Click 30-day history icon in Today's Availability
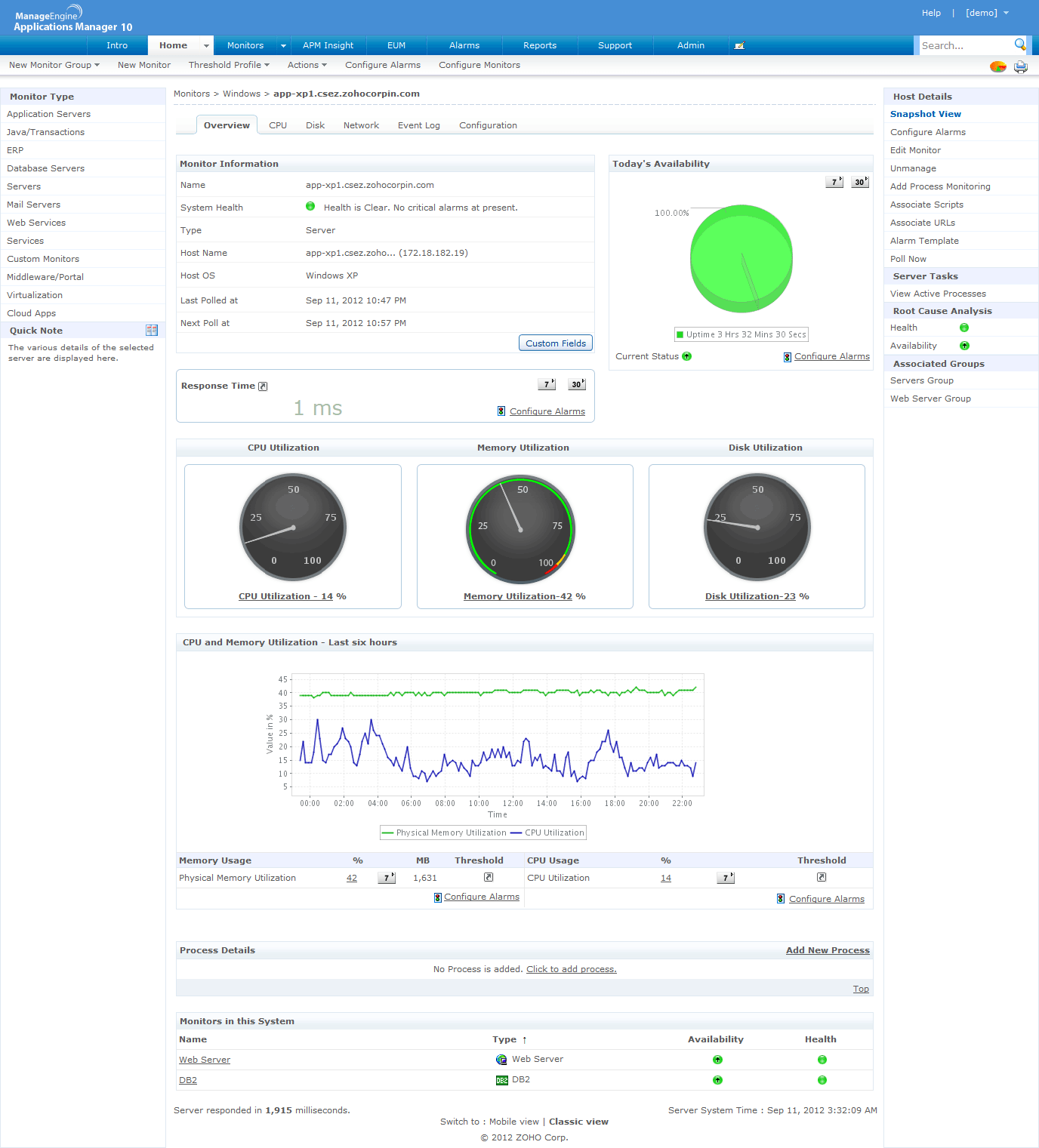Image resolution: width=1039 pixels, height=1148 pixels. pos(860,182)
